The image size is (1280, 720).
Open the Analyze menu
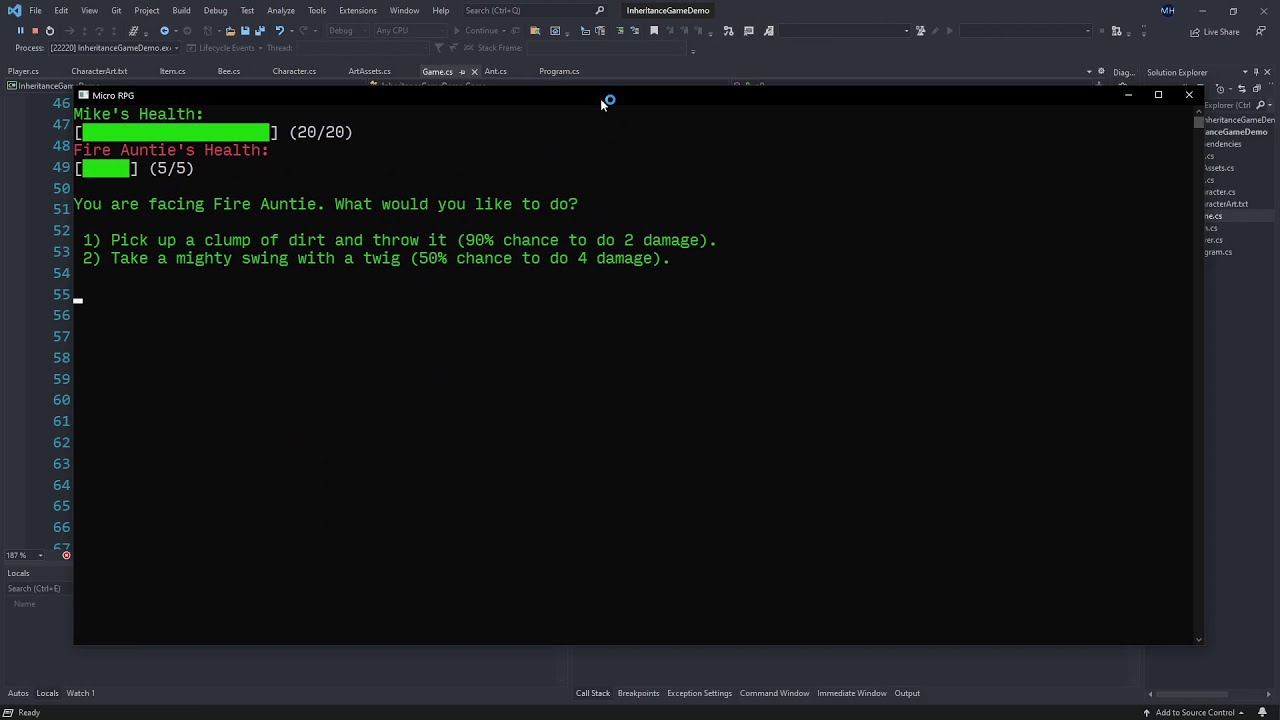(281, 11)
